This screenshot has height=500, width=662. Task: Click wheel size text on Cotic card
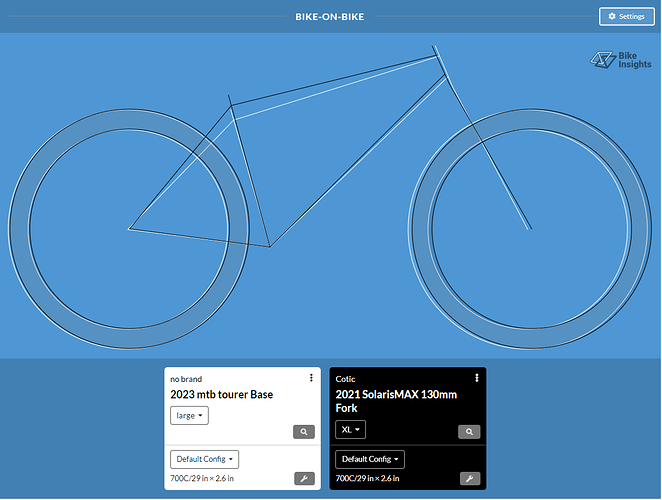(367, 478)
